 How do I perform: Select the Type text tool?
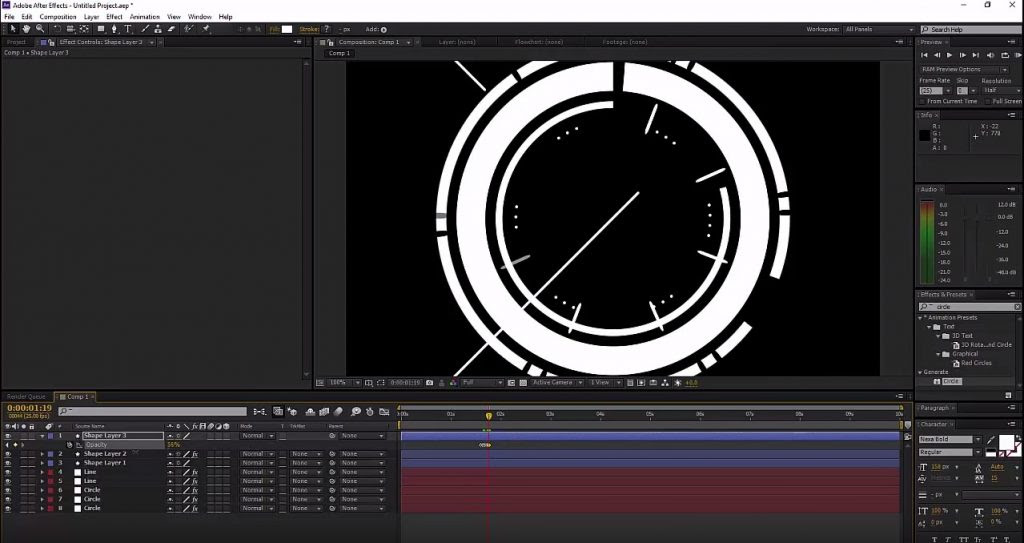click(x=128, y=29)
